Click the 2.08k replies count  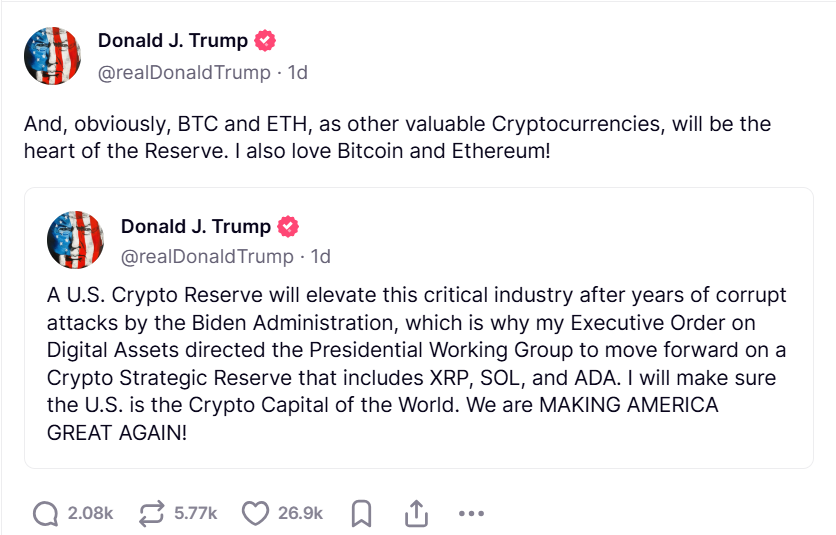(90, 513)
